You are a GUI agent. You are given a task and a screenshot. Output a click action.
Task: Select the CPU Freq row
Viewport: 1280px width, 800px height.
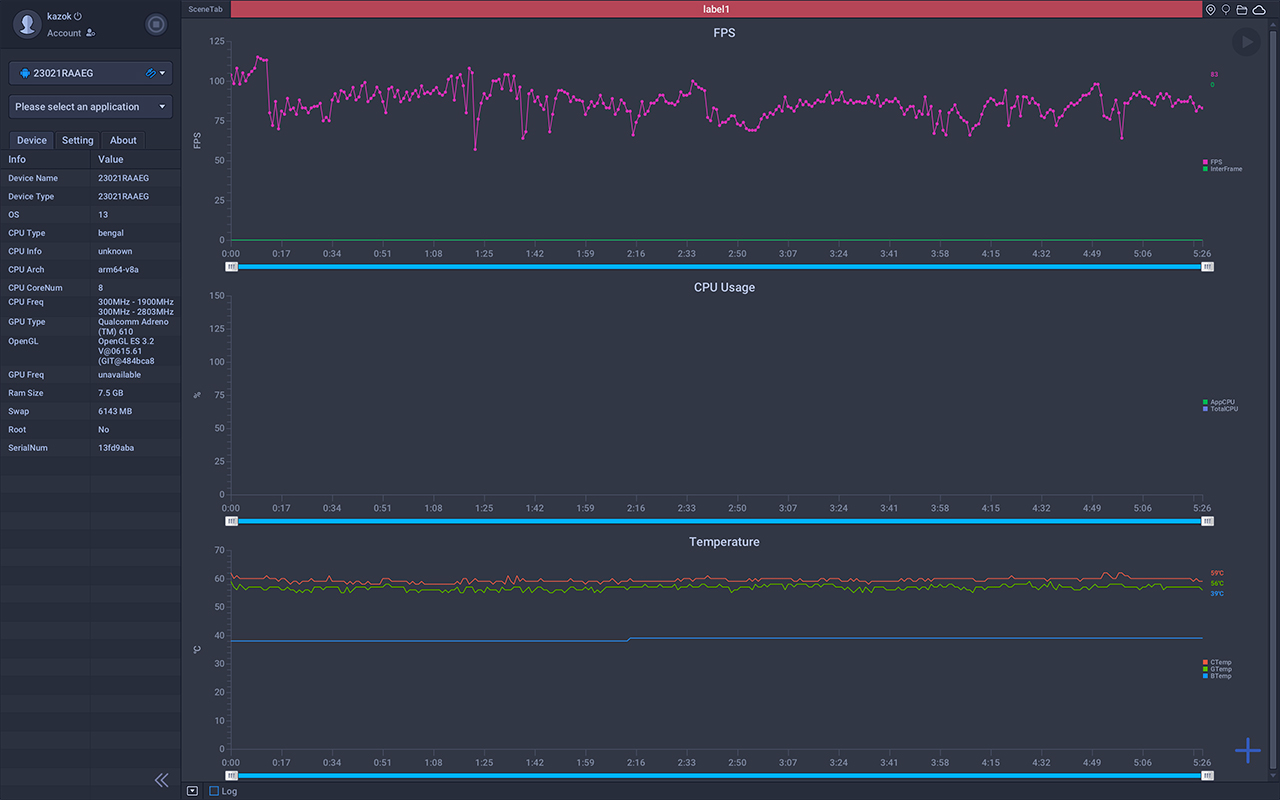coord(90,306)
